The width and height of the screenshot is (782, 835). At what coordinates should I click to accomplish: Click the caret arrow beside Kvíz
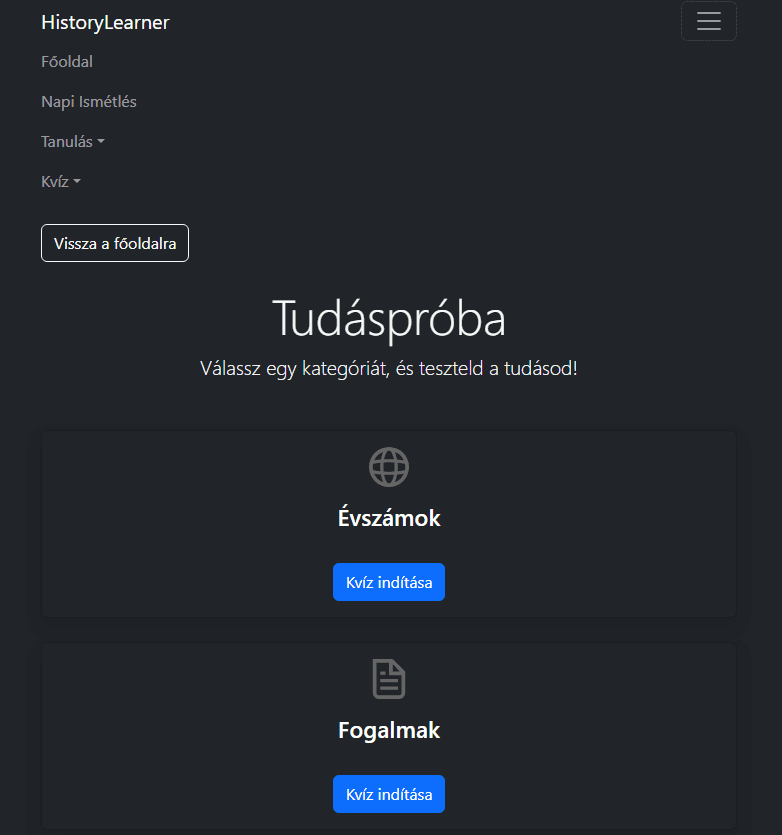77,183
